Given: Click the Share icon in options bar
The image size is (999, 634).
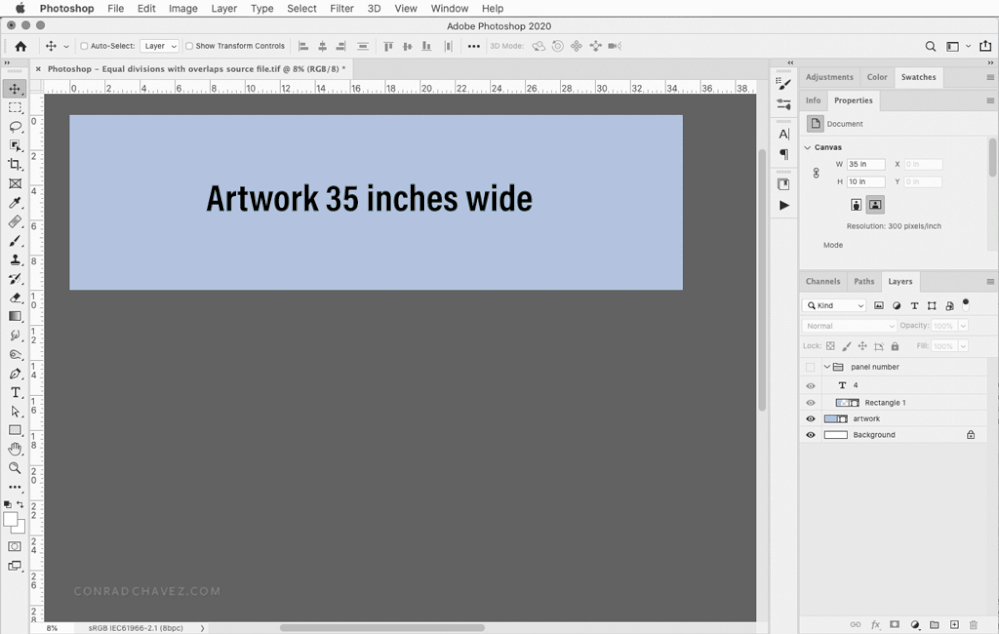Looking at the screenshot, I should click(985, 46).
